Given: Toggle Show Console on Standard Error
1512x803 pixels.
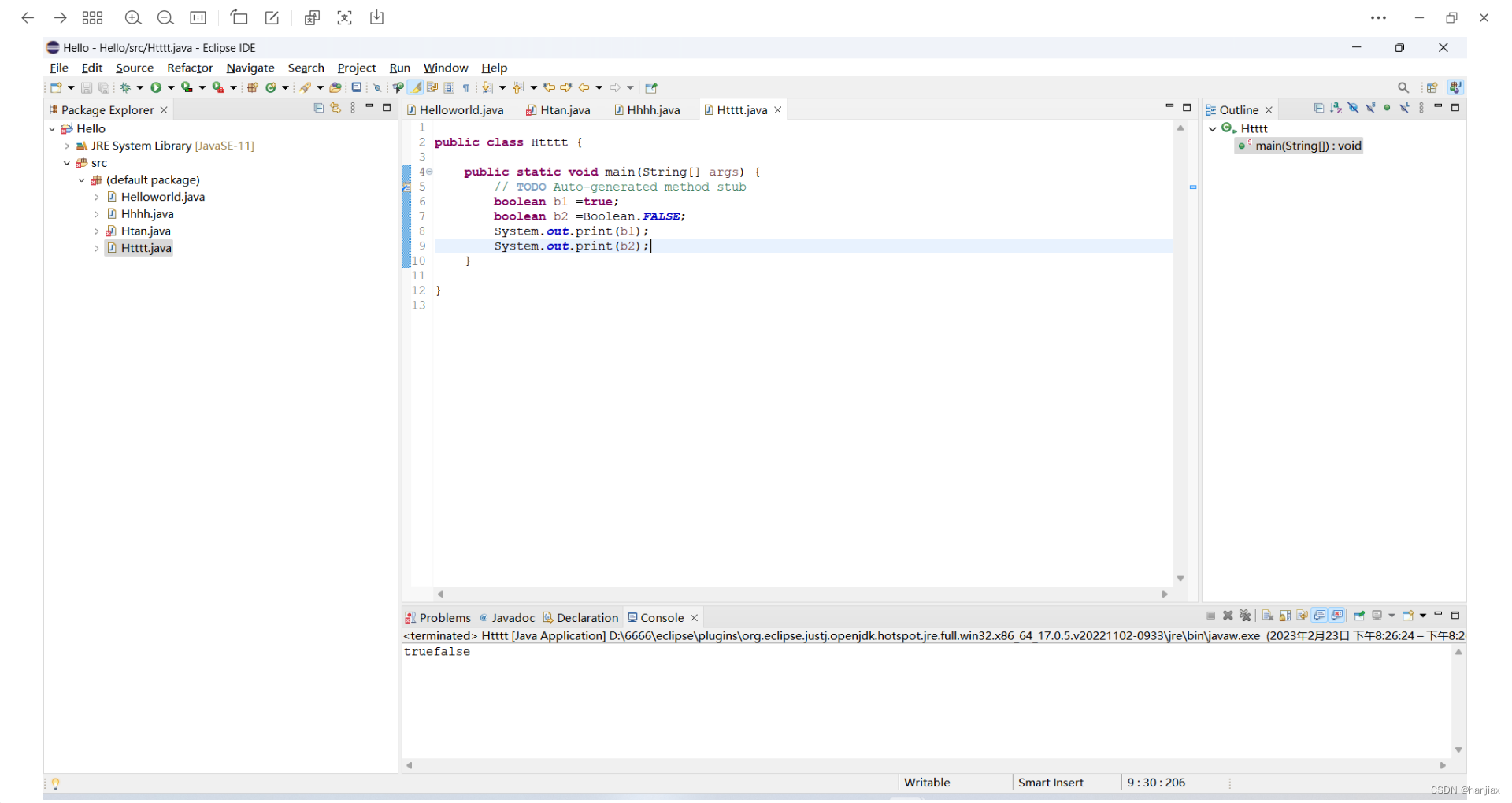Looking at the screenshot, I should (x=1336, y=616).
